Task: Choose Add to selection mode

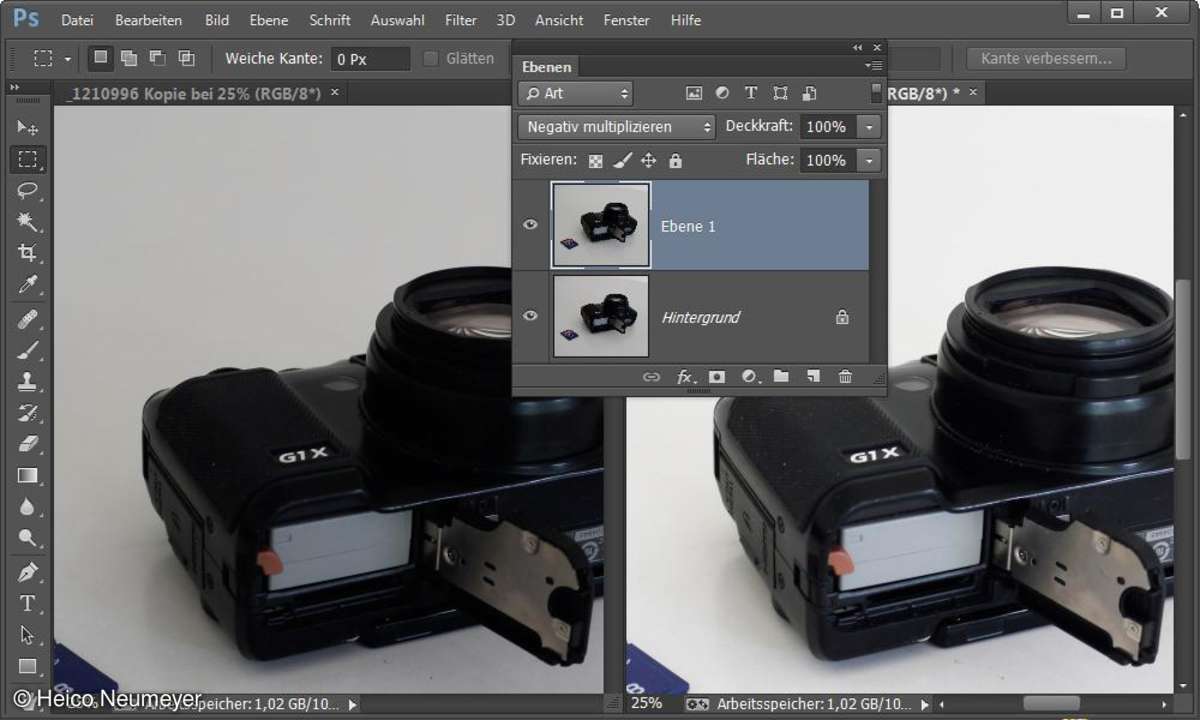Action: 129,58
